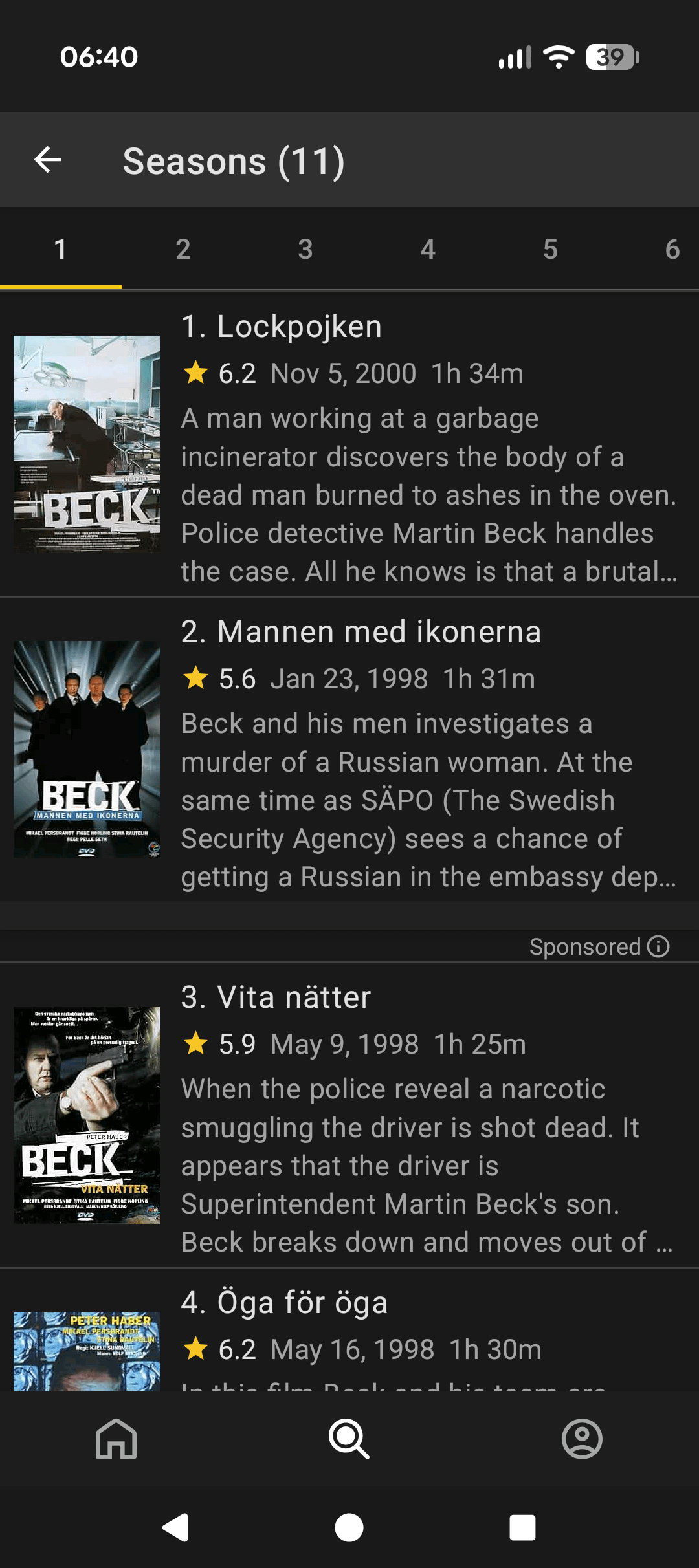Tap the Sponsored info icon
Viewport: 699px width, 1568px height.
click(658, 946)
